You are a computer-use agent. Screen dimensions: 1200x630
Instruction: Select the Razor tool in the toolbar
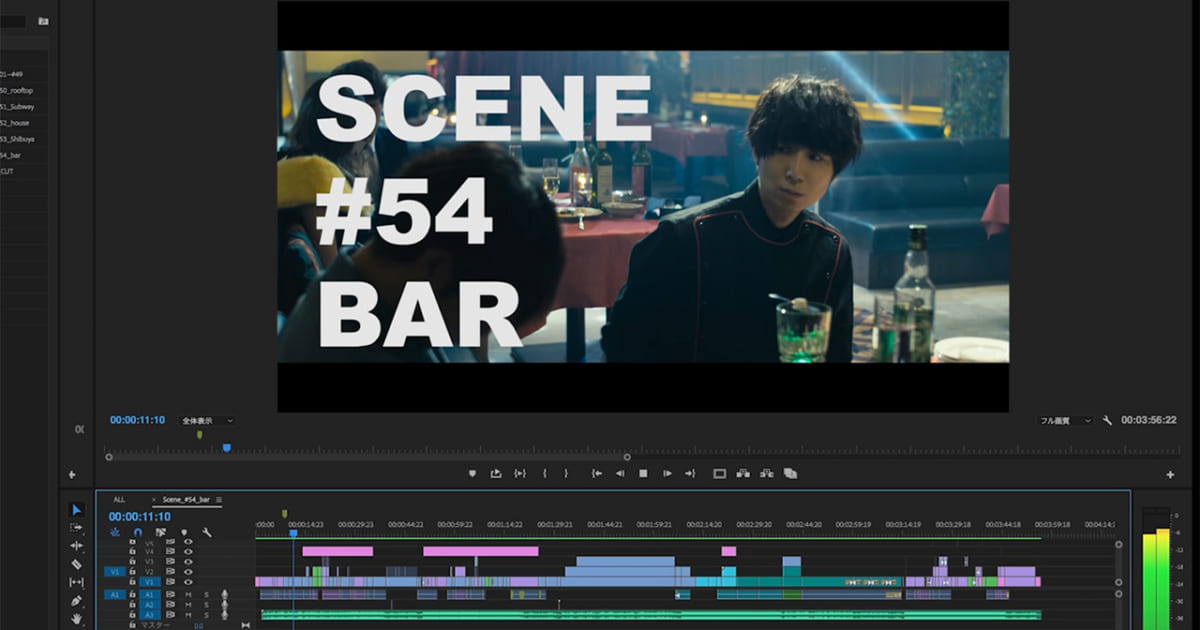pyautogui.click(x=76, y=564)
